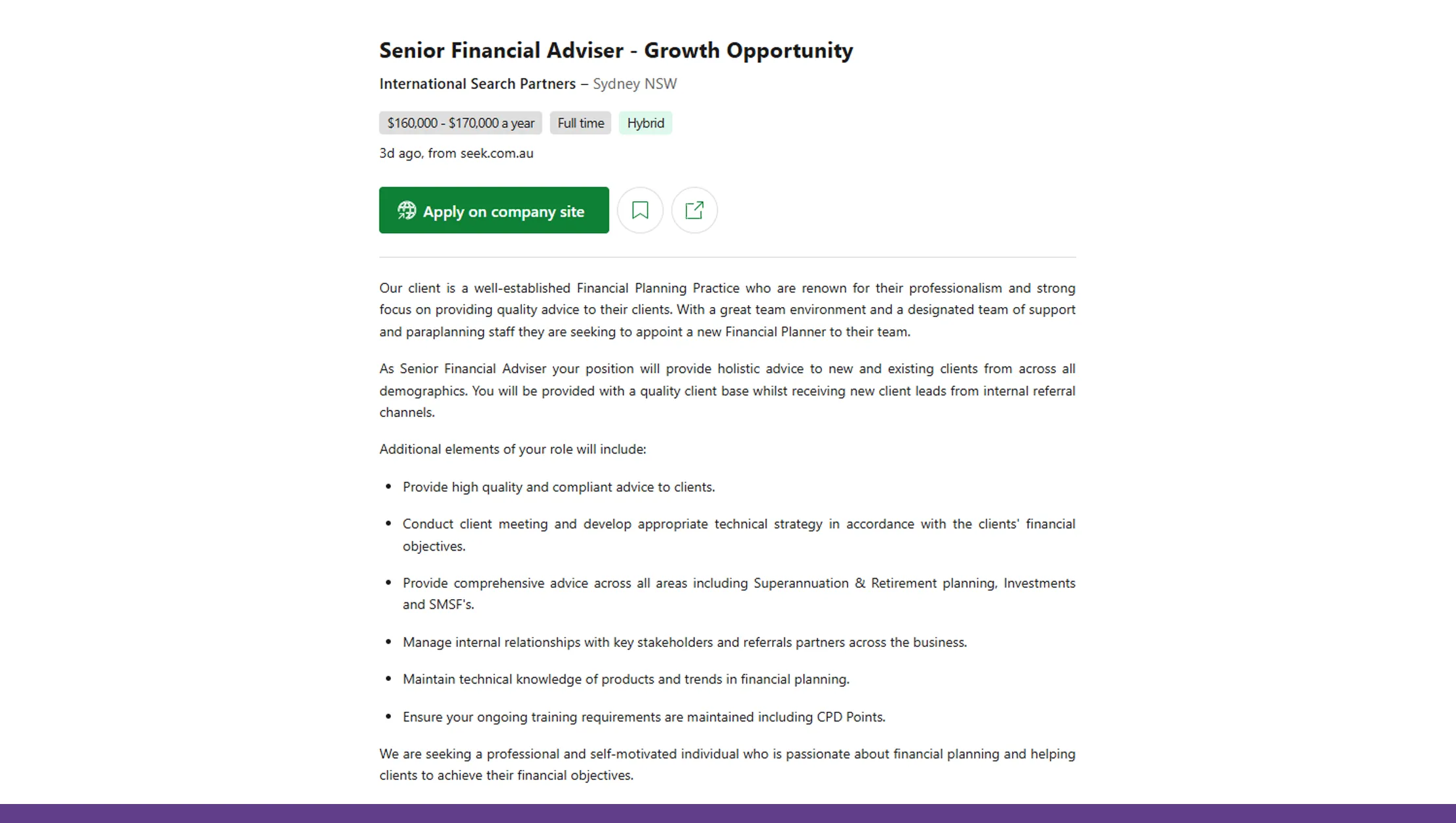This screenshot has width=1456, height=823.
Task: Click the paragraph starting 'Our client is'
Action: [x=727, y=310]
